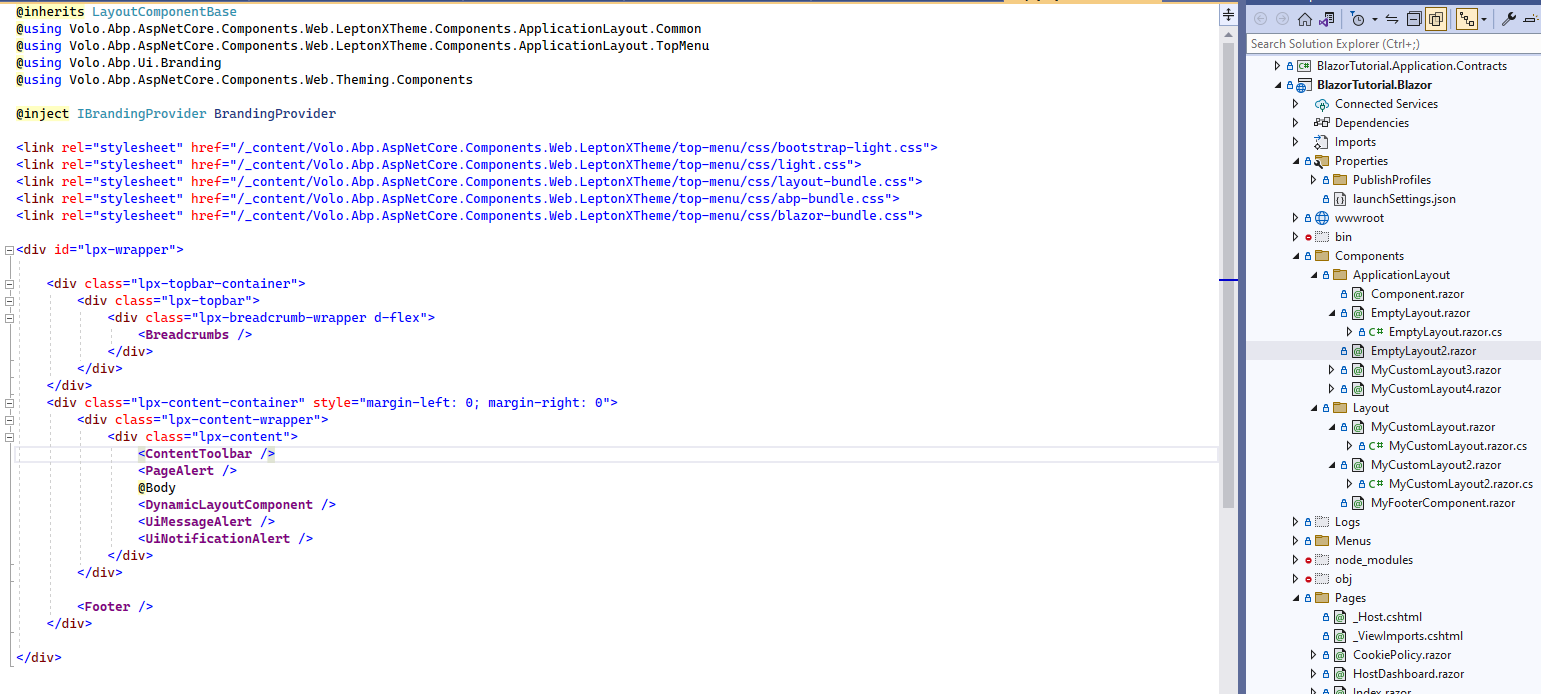Click the Forward navigation arrow in Solution Explorer
This screenshot has height=694, width=1541.
(x=1282, y=19)
